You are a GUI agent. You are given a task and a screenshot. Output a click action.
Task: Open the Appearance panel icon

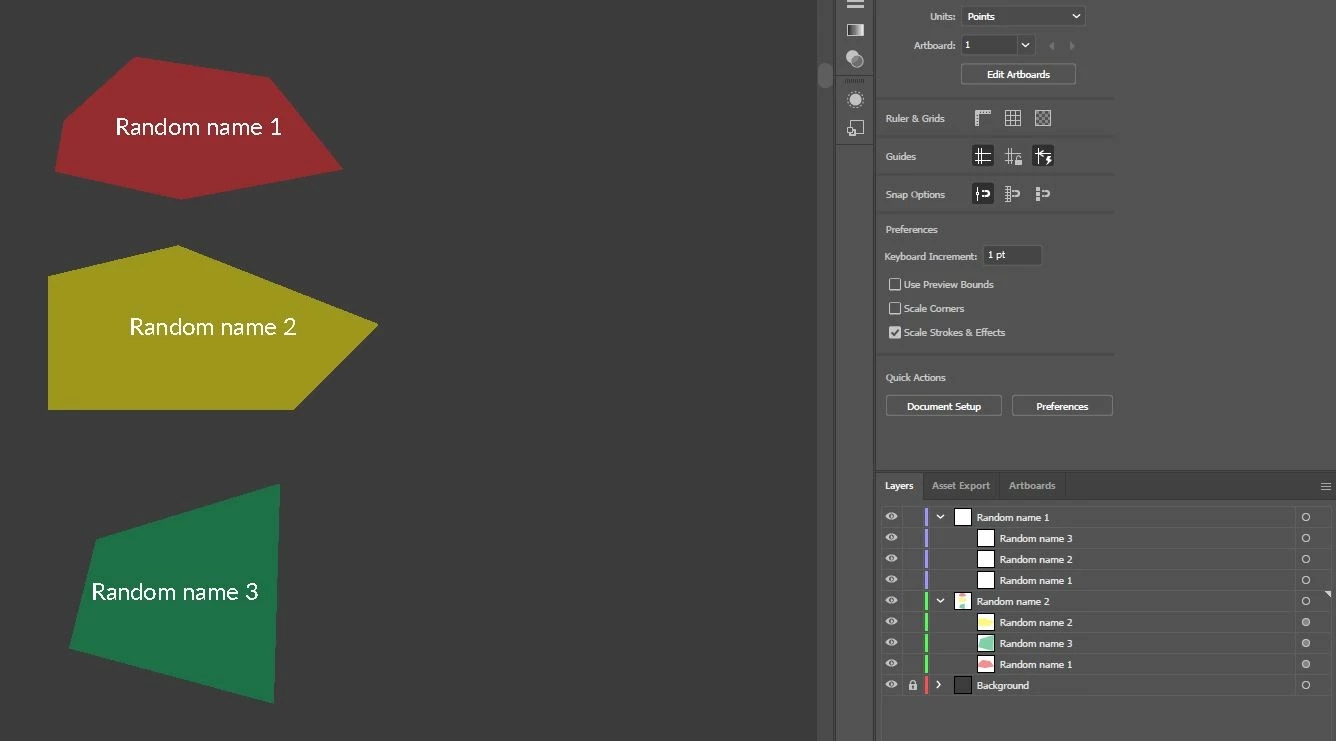pyautogui.click(x=855, y=100)
